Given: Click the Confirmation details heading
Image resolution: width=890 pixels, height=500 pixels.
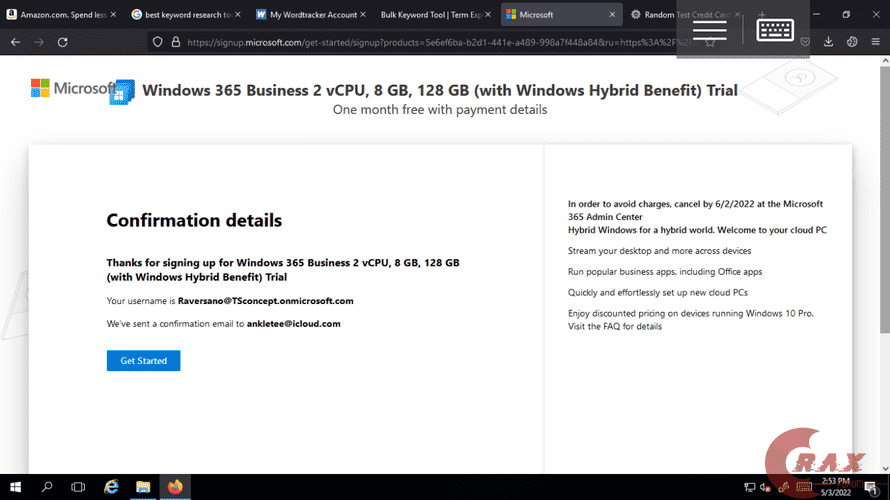Looking at the screenshot, I should pos(194,220).
